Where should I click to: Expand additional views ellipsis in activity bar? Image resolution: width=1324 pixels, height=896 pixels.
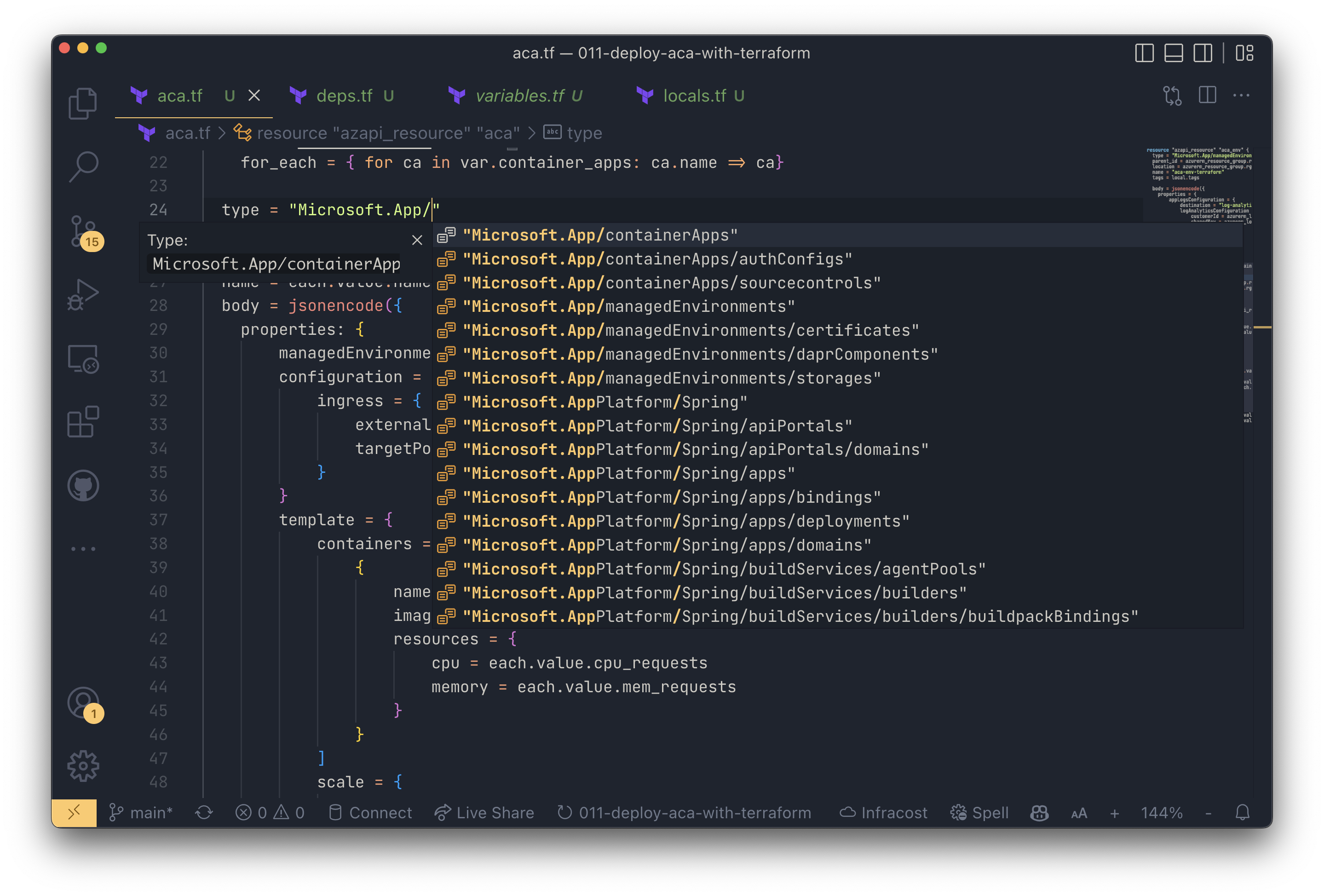point(83,549)
